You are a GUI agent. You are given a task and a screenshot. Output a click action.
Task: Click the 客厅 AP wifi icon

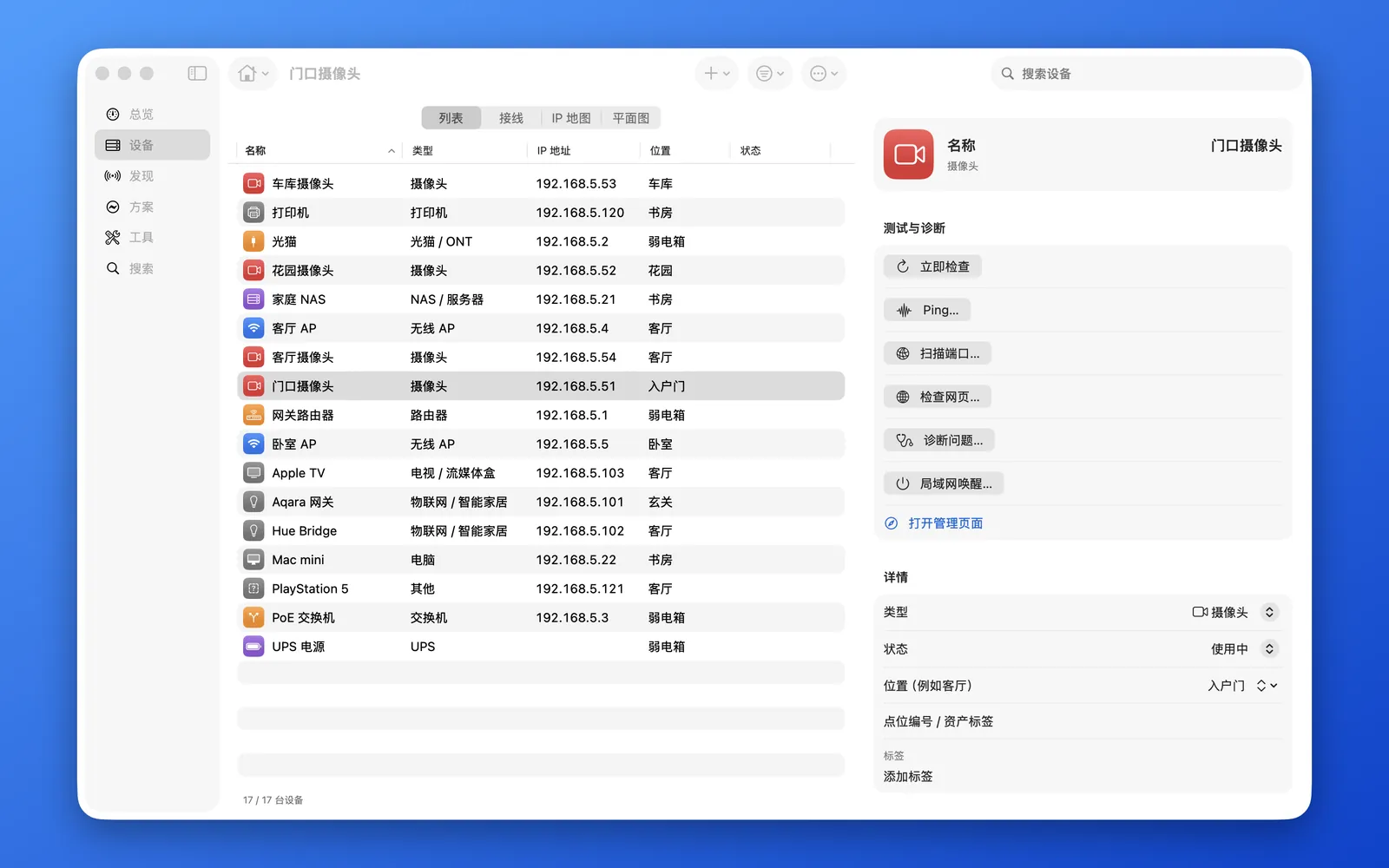(253, 328)
